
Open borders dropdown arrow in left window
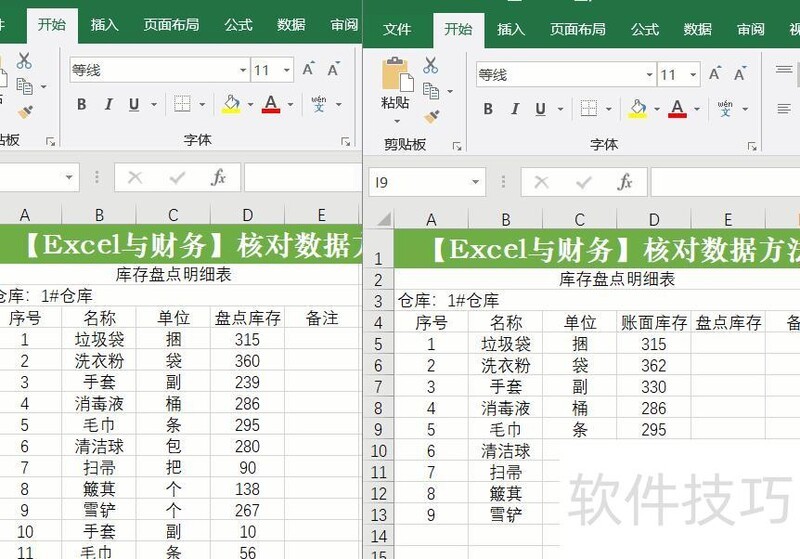pos(202,105)
